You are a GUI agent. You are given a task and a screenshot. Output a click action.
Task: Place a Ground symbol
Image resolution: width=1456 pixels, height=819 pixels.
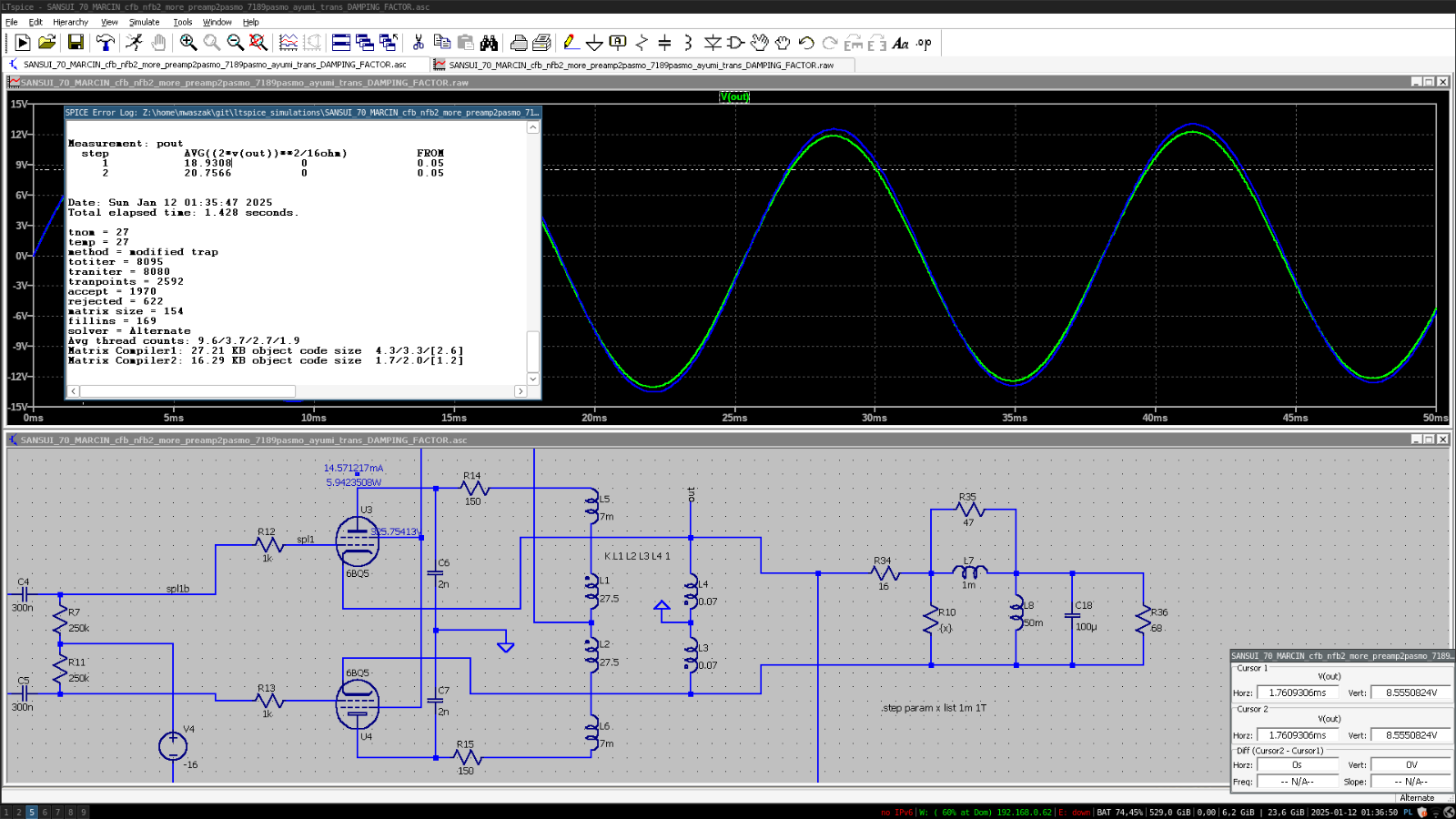tap(594, 42)
